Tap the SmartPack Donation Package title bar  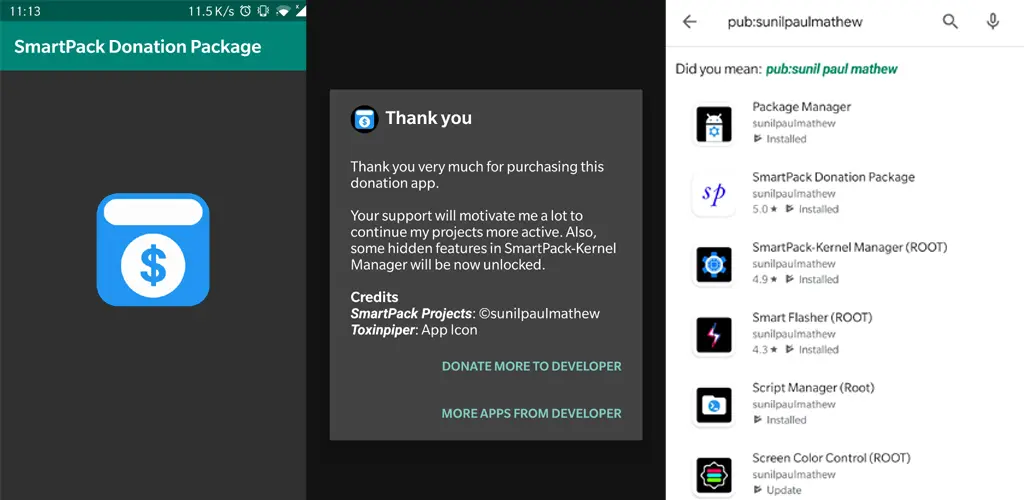pos(153,46)
